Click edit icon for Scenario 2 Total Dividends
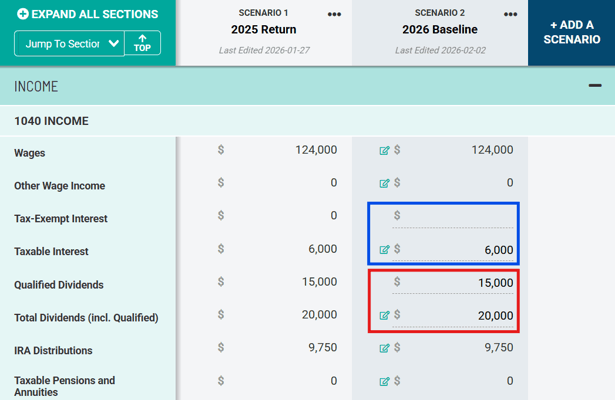Viewport: 615px width, 400px height. tap(384, 316)
